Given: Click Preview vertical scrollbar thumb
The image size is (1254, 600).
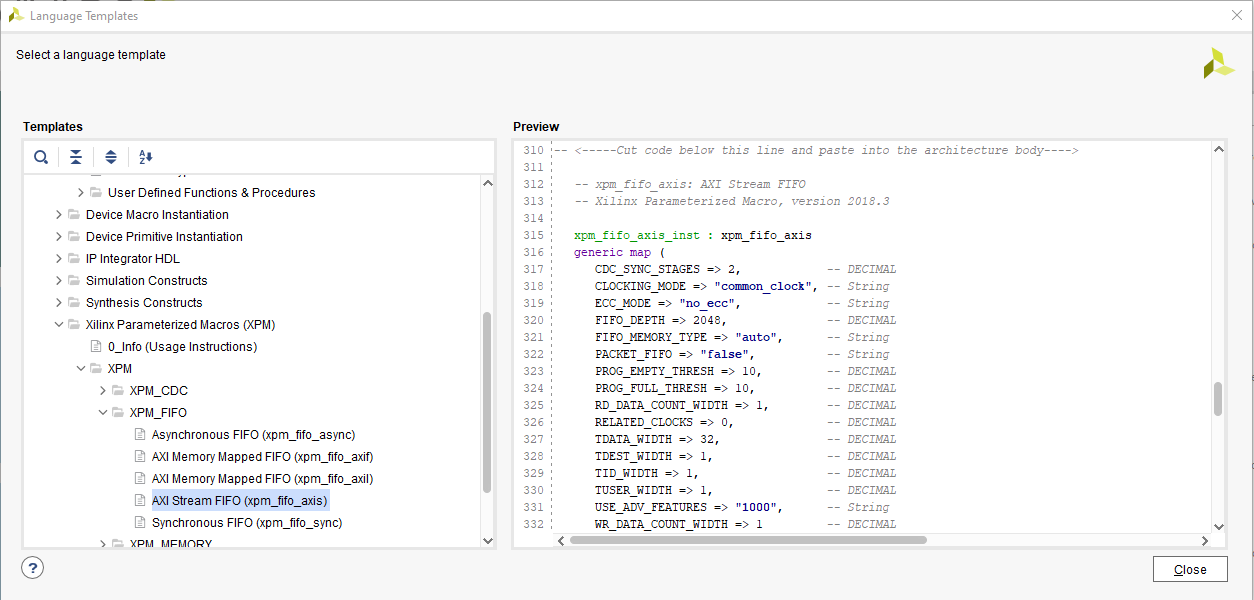Looking at the screenshot, I should click(1218, 398).
